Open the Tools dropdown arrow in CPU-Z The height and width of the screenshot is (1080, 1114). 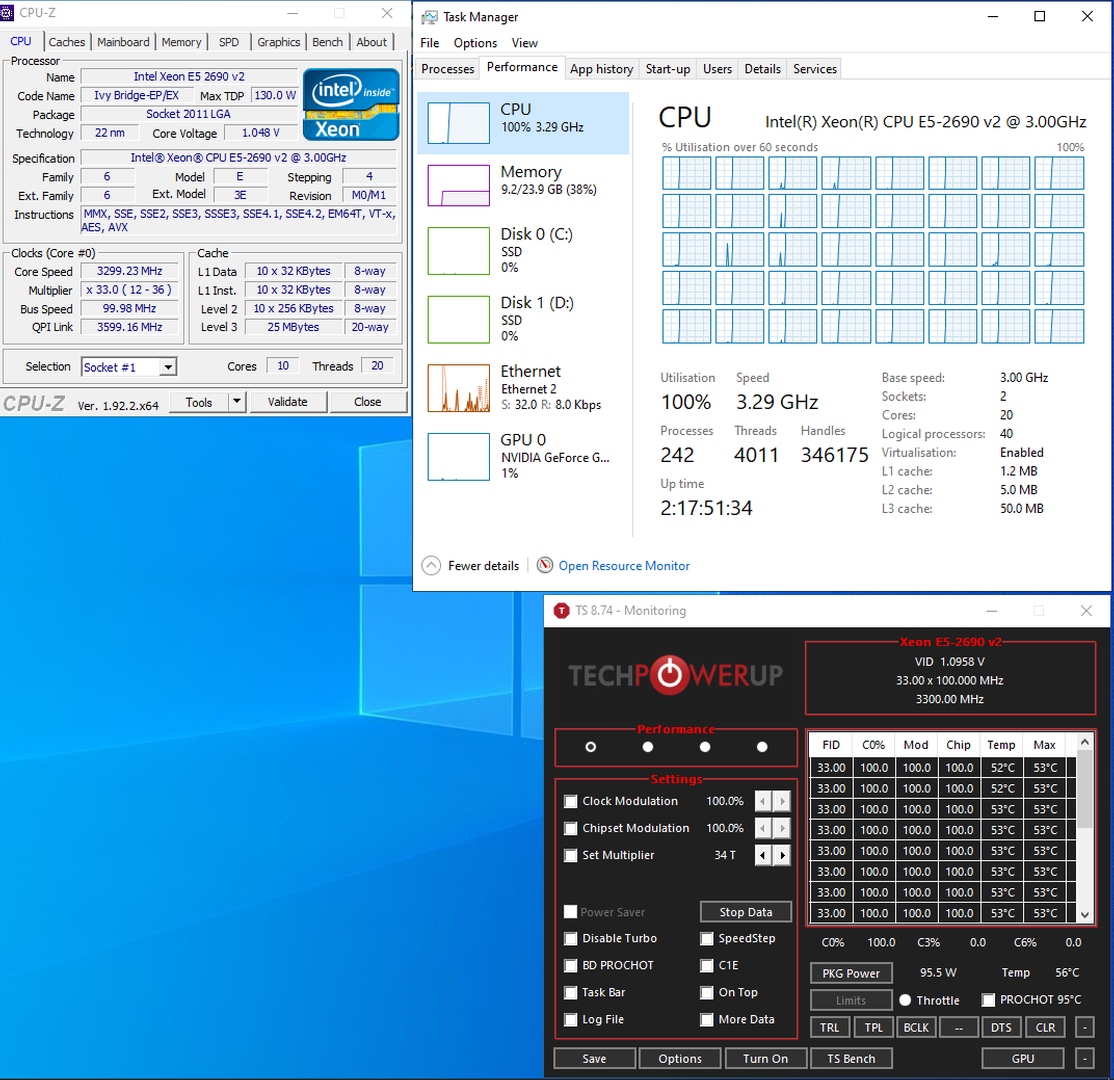point(237,402)
